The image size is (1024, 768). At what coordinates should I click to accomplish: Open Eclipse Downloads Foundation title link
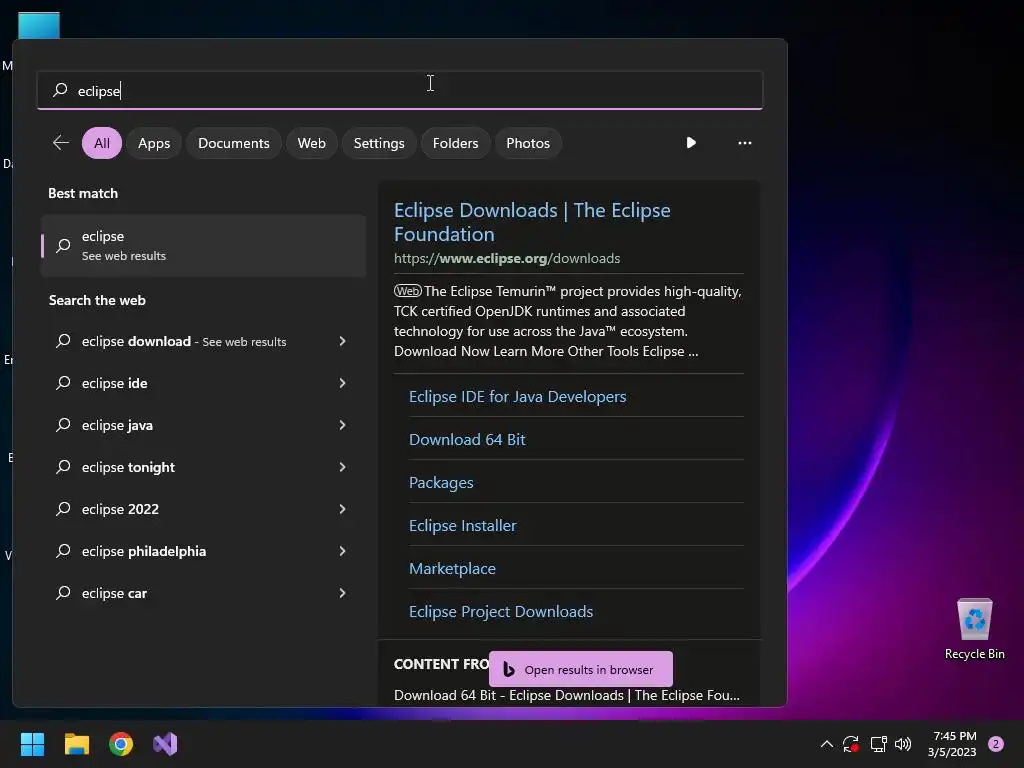[532, 222]
